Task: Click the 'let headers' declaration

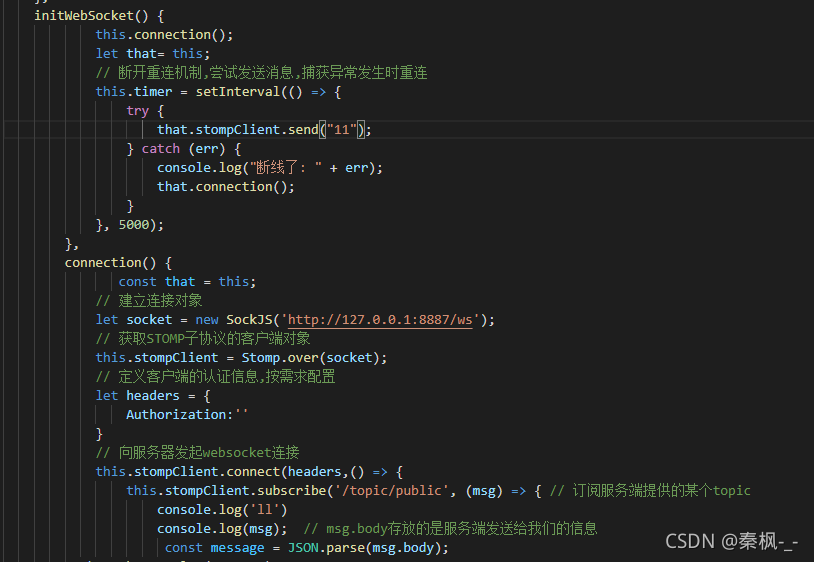Action: (137, 396)
